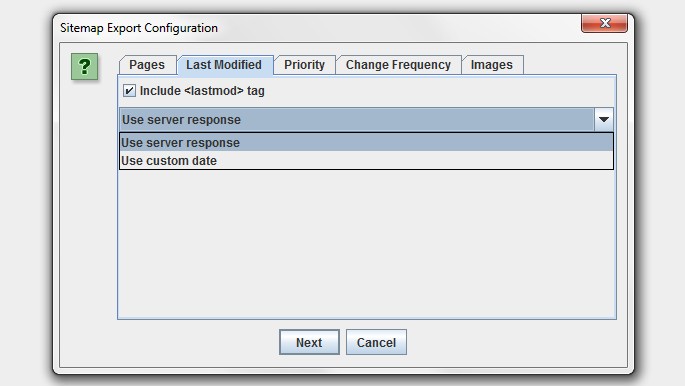
Task: Choose 'Use server response' from the open list
Action: 366,142
